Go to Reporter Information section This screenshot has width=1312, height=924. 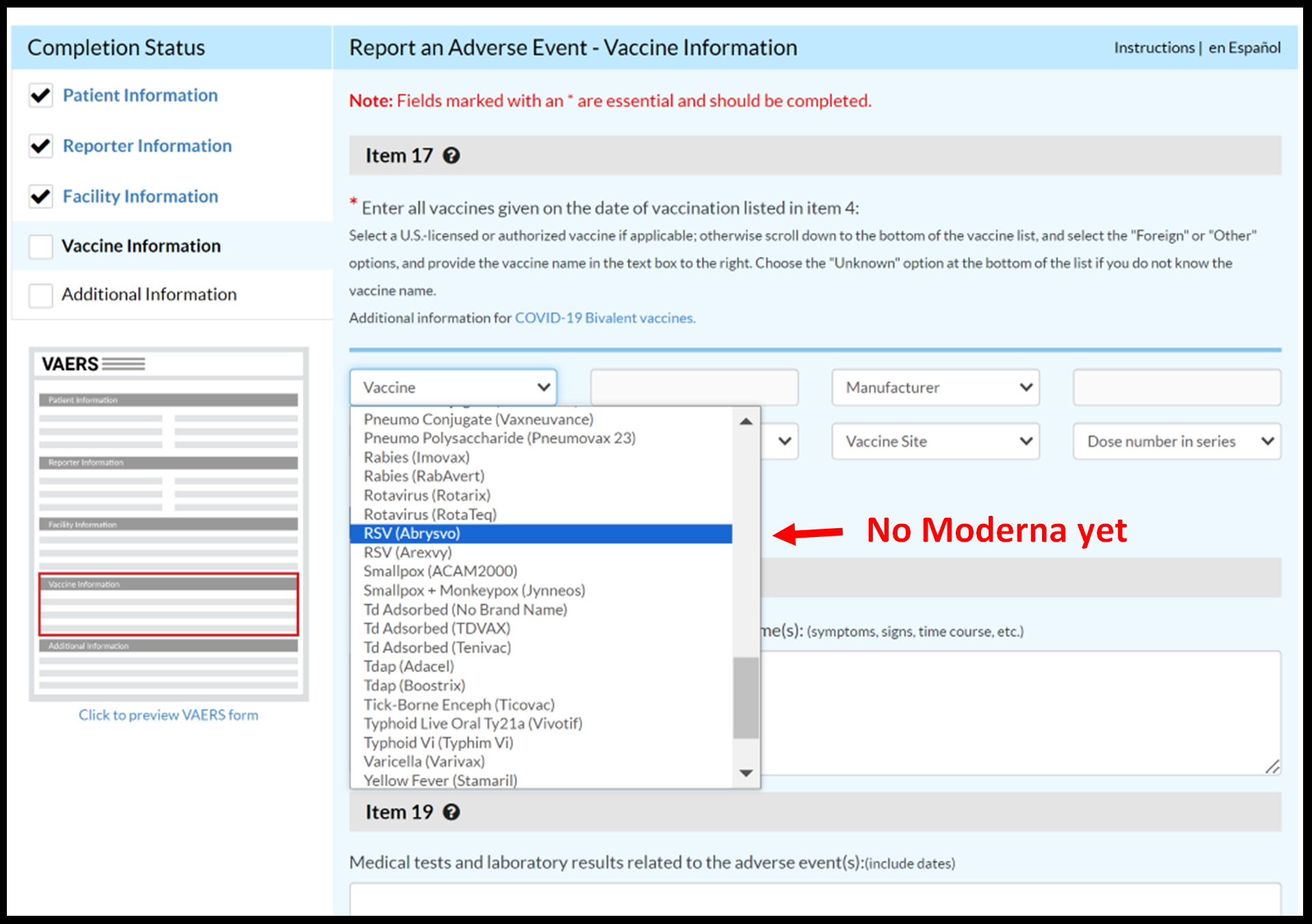(x=147, y=146)
